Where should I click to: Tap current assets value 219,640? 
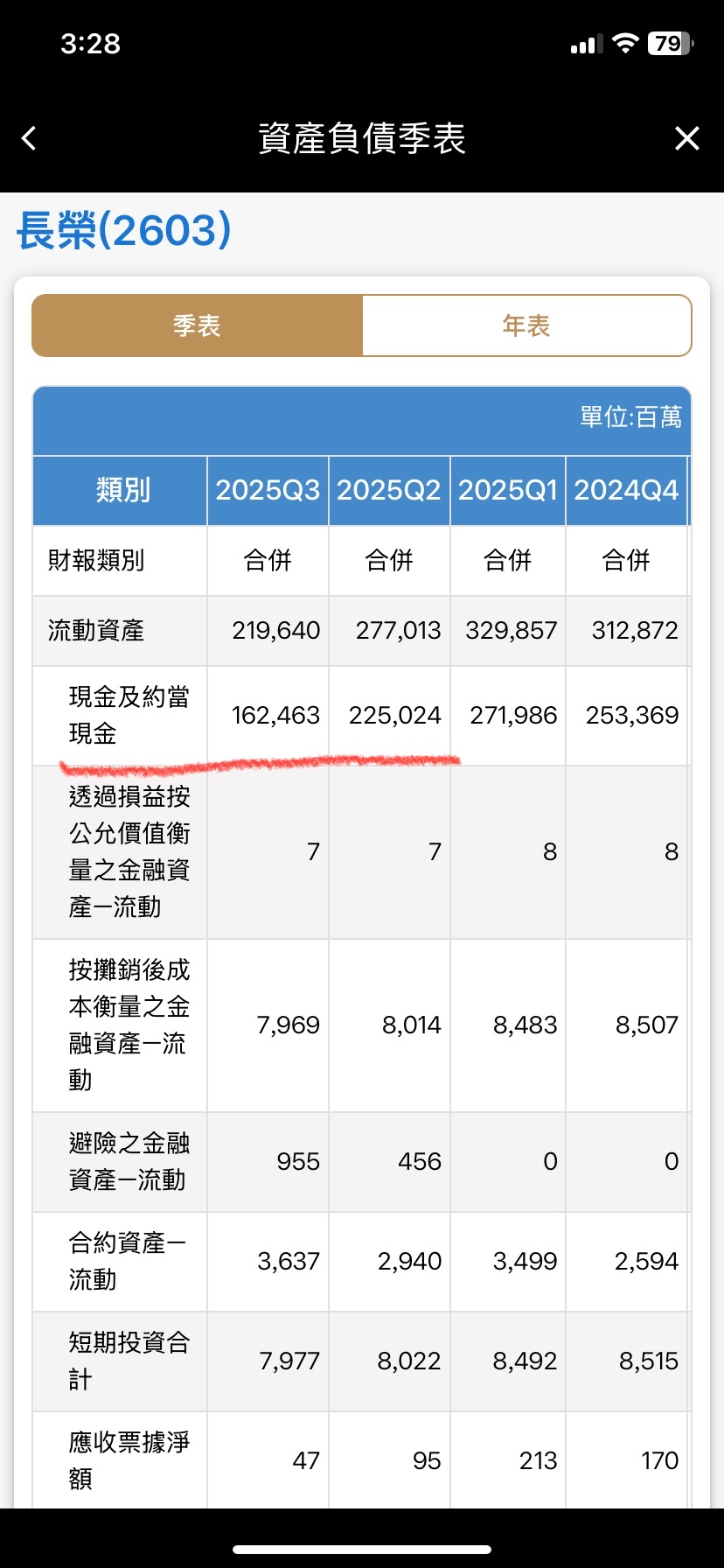click(276, 630)
